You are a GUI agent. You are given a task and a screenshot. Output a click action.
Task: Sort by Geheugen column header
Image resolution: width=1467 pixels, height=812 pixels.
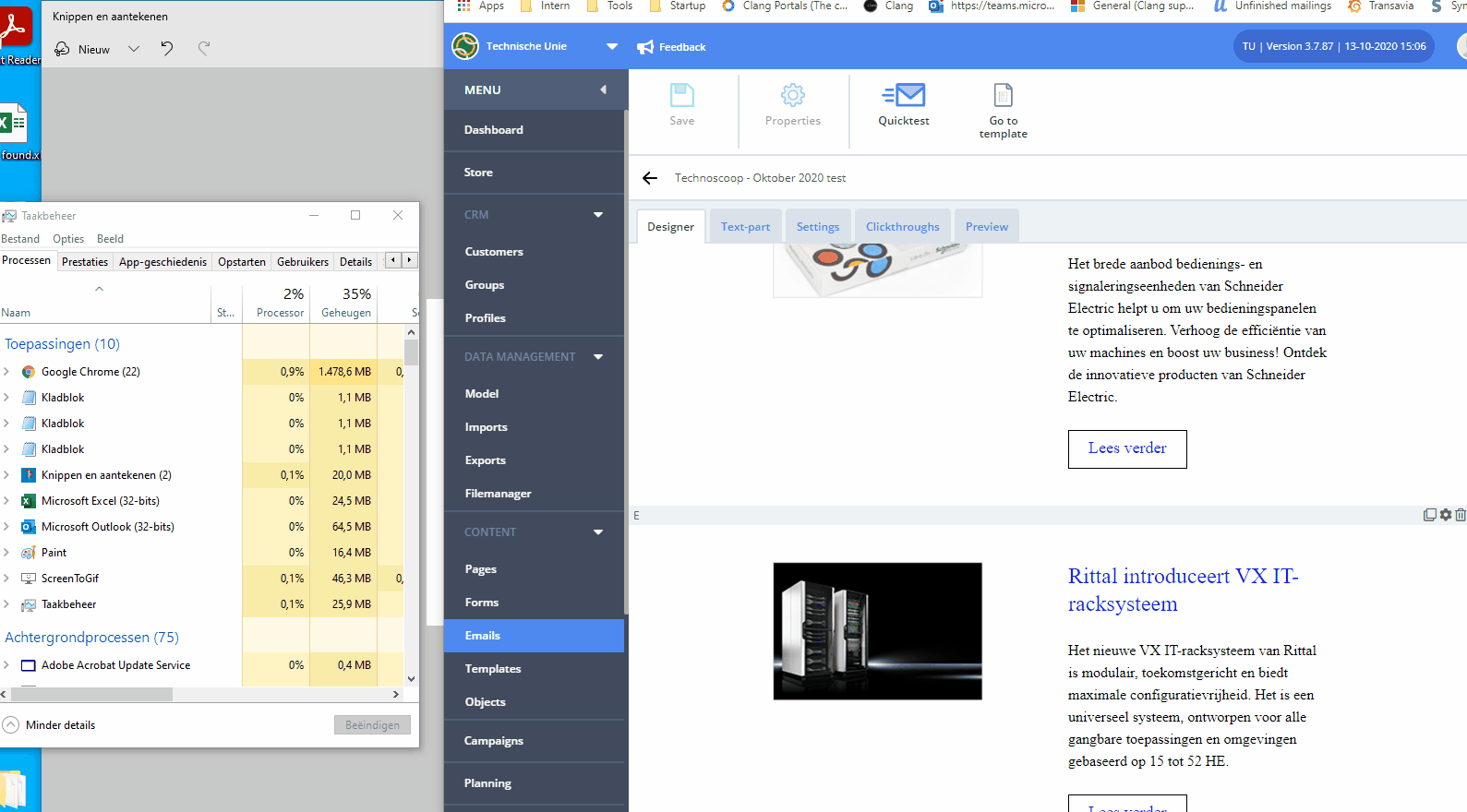343,302
